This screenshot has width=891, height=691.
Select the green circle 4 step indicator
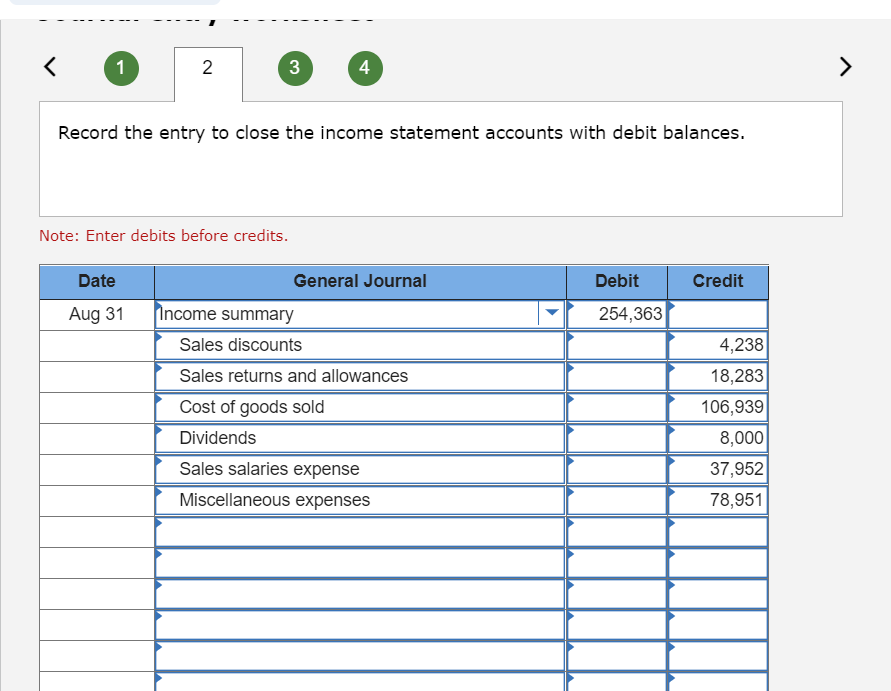pyautogui.click(x=365, y=68)
